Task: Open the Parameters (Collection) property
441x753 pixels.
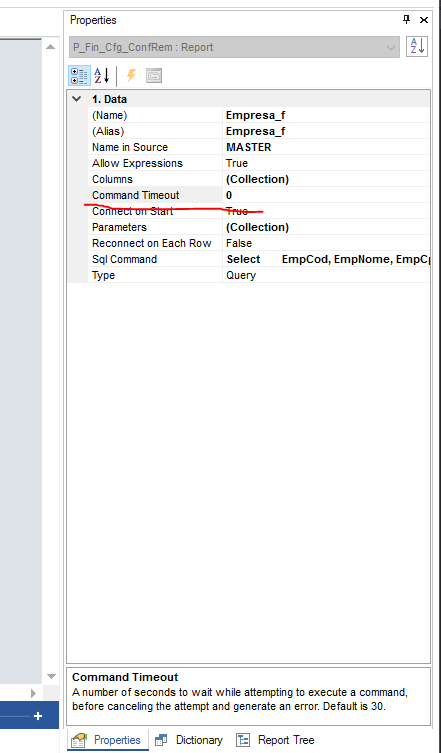Action: point(326,227)
